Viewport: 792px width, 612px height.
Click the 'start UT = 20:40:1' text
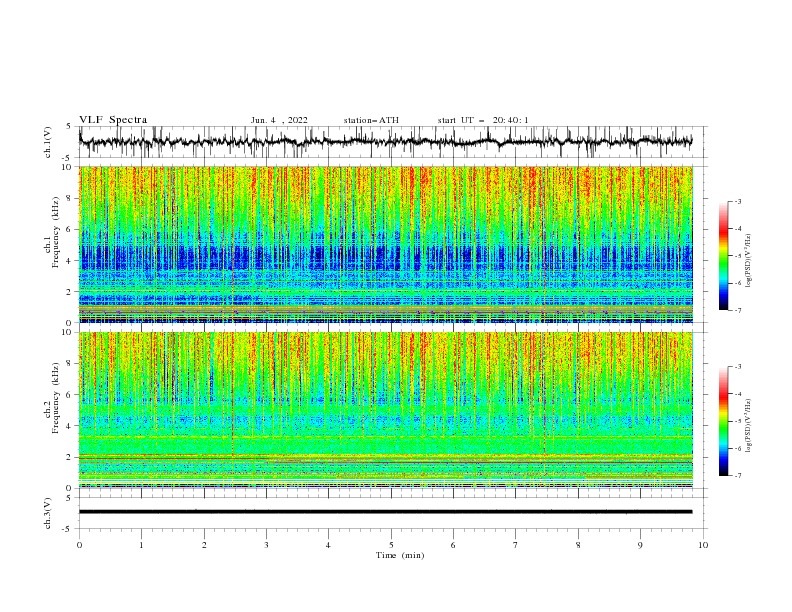coord(483,120)
